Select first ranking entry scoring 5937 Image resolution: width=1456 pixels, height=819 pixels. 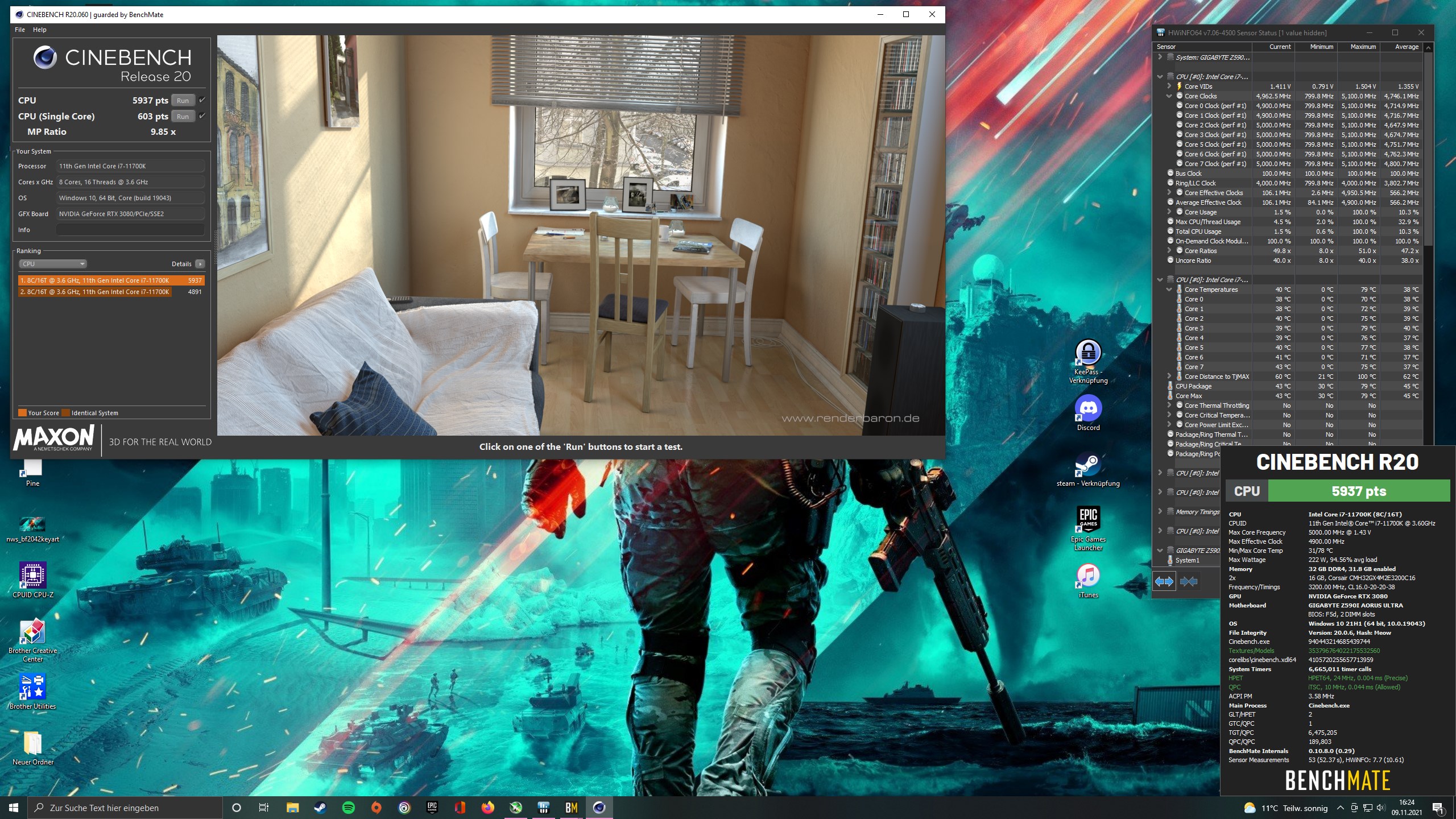[111, 280]
